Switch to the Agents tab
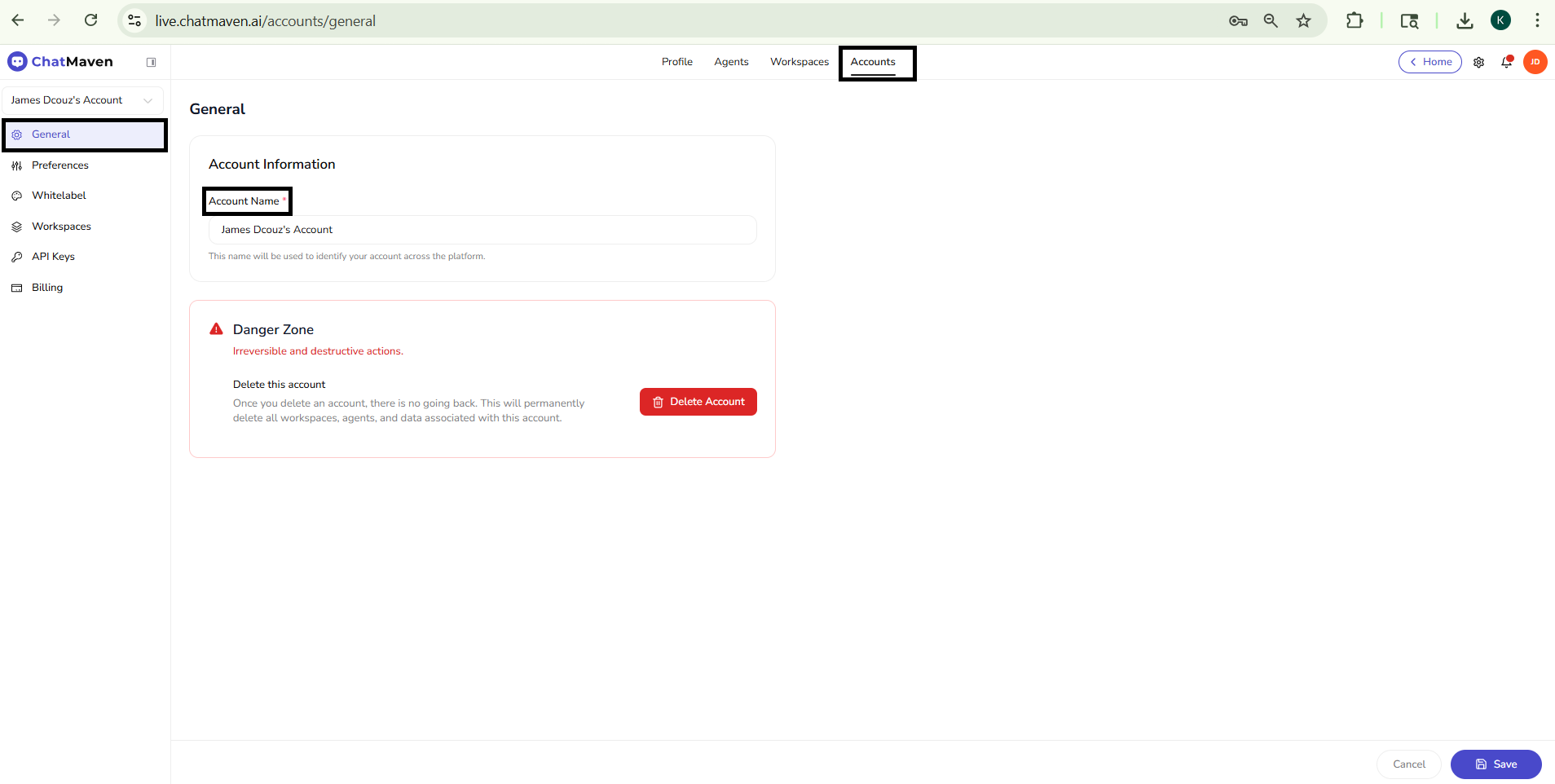 731,61
